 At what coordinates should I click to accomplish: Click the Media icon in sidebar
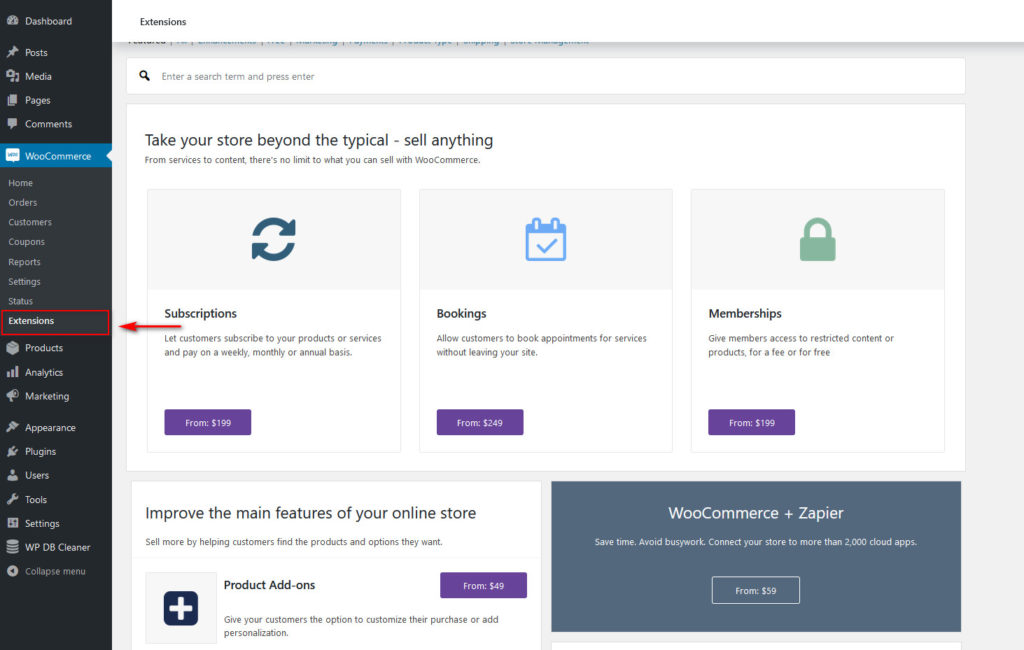pos(12,76)
